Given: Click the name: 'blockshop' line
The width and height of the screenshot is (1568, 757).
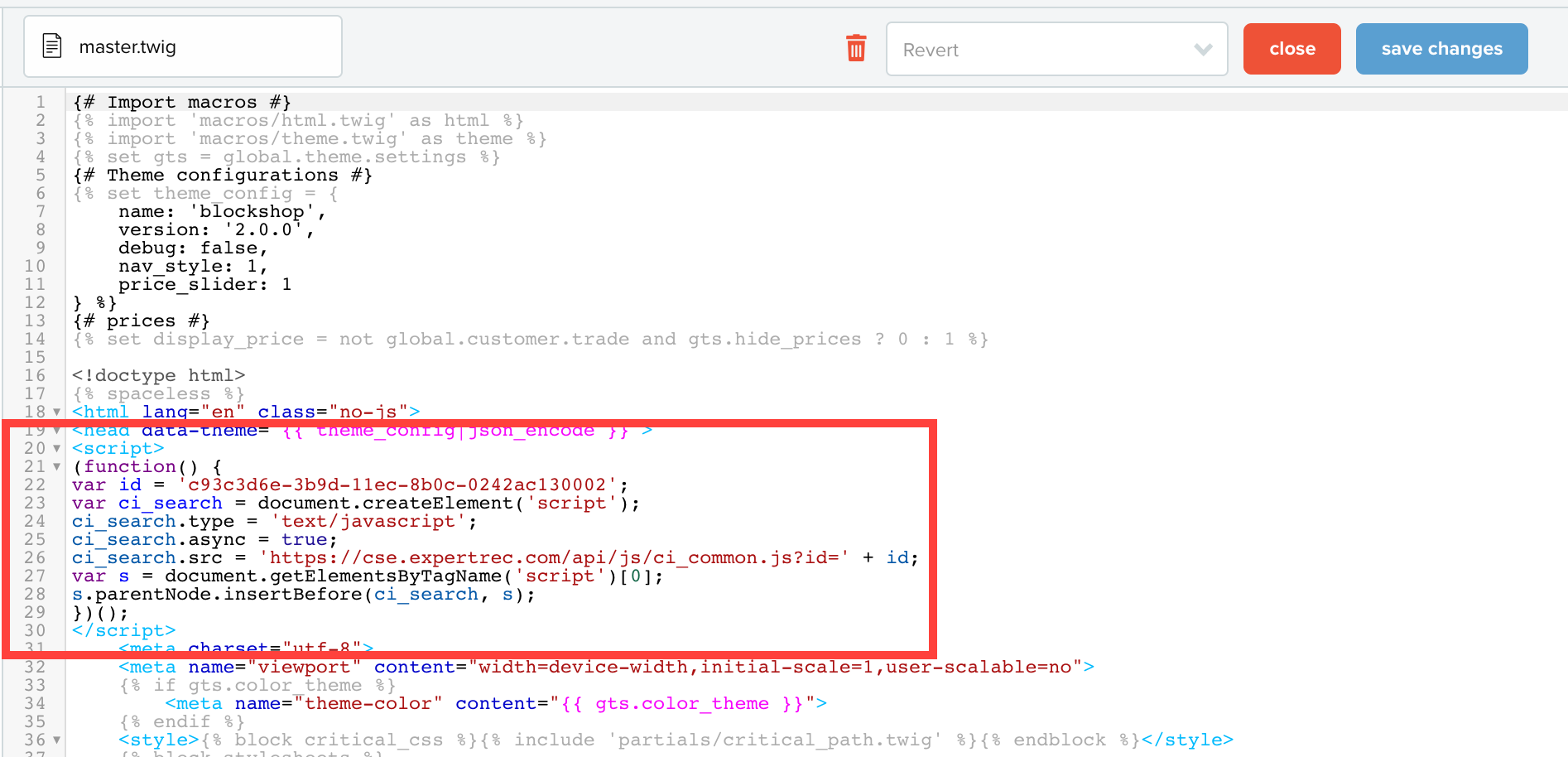Looking at the screenshot, I should (x=223, y=211).
